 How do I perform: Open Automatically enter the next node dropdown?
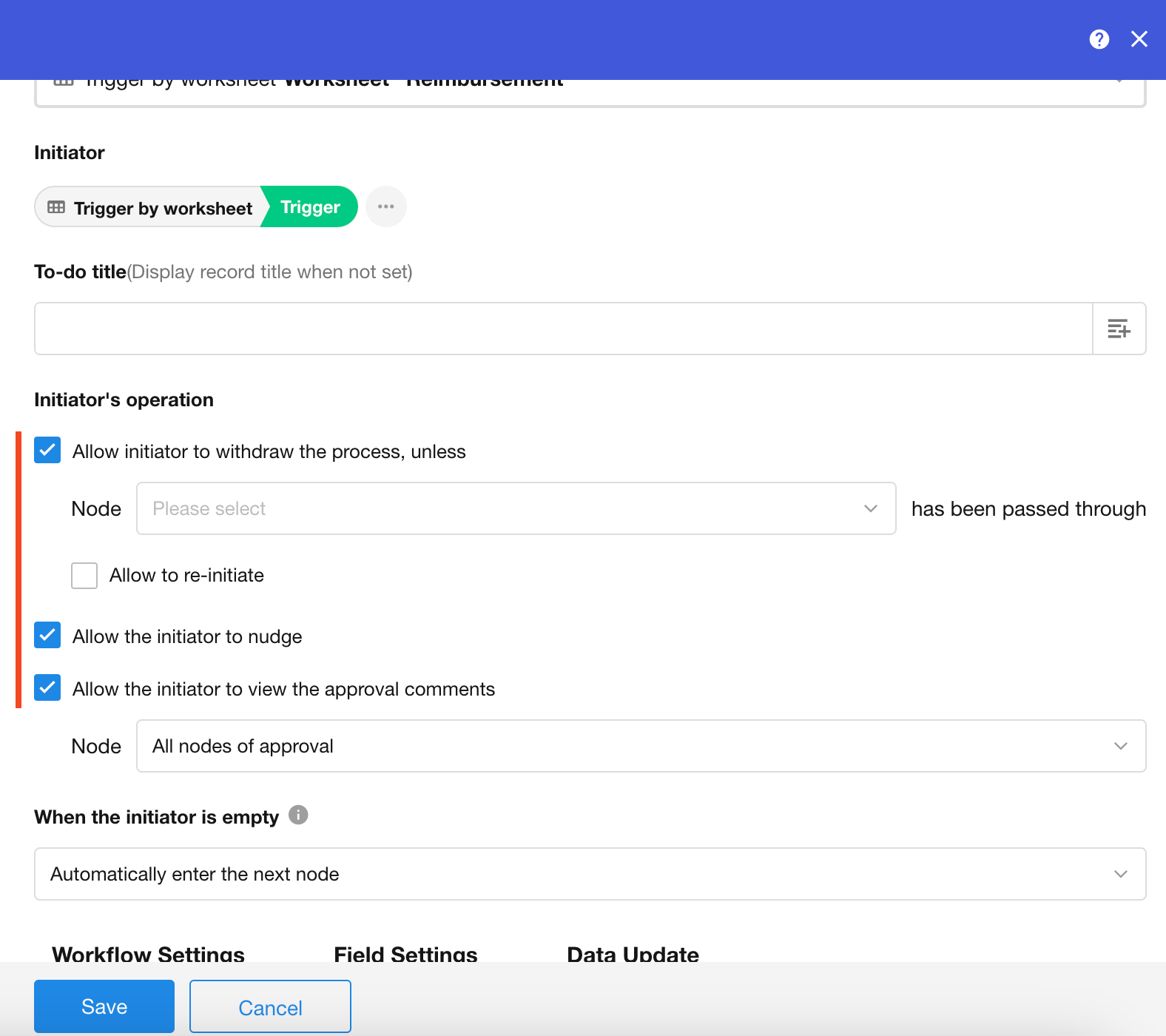tap(590, 874)
